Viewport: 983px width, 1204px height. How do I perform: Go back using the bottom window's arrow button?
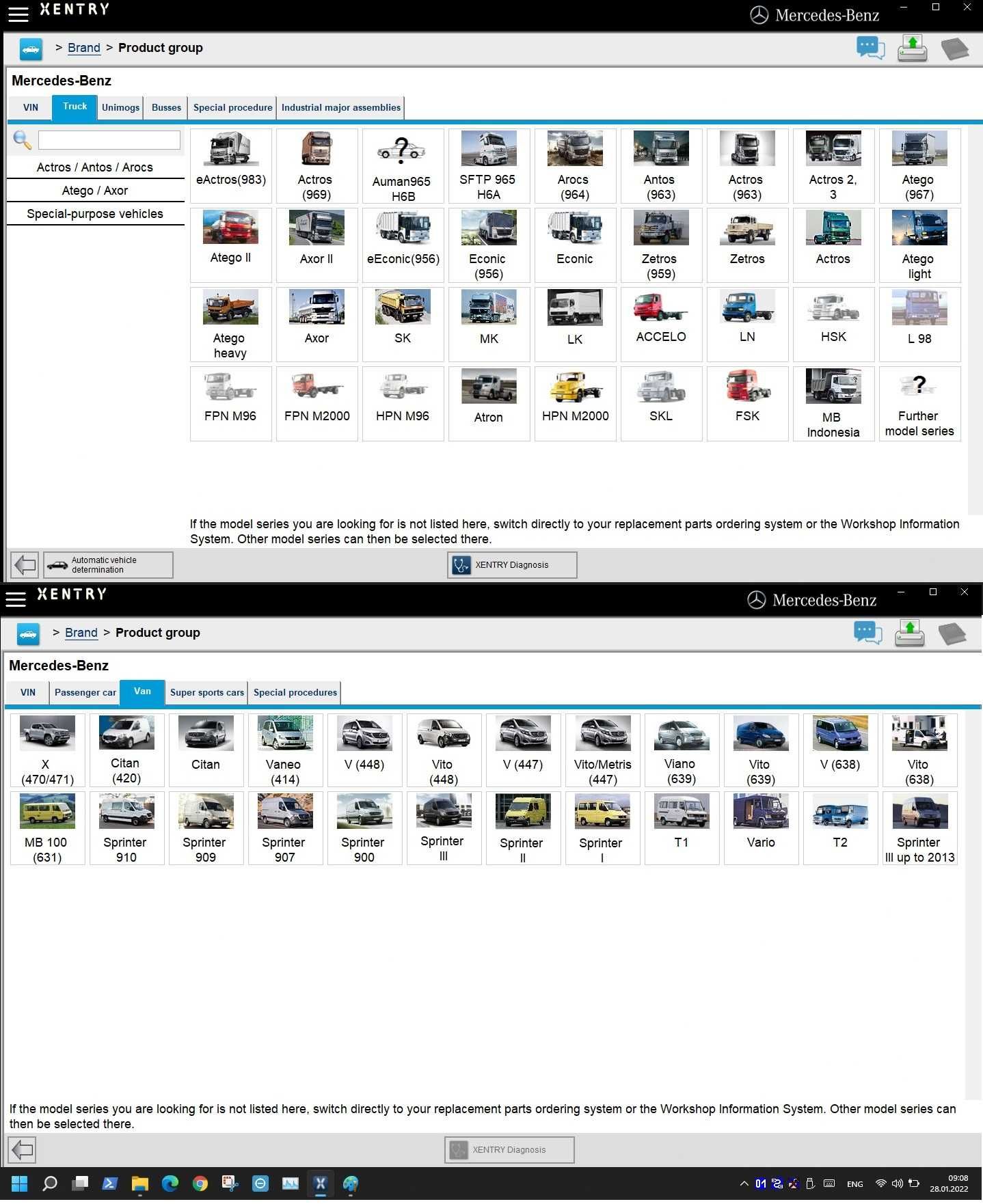click(22, 1150)
